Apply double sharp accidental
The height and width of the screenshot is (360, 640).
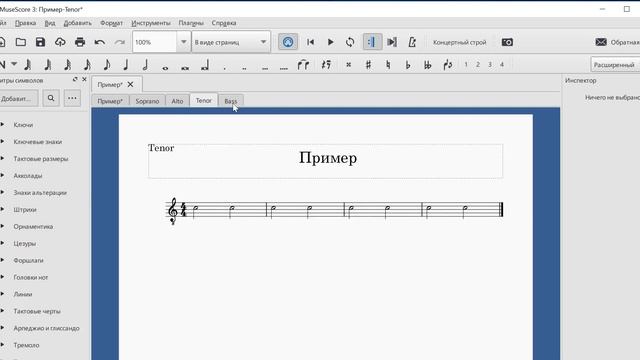click(349, 64)
